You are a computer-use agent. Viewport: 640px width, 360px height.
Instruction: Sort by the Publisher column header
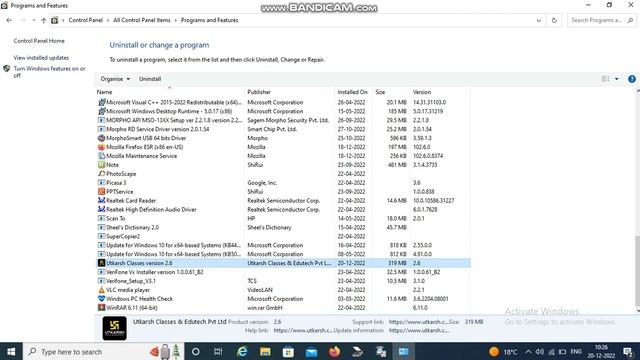(x=289, y=92)
